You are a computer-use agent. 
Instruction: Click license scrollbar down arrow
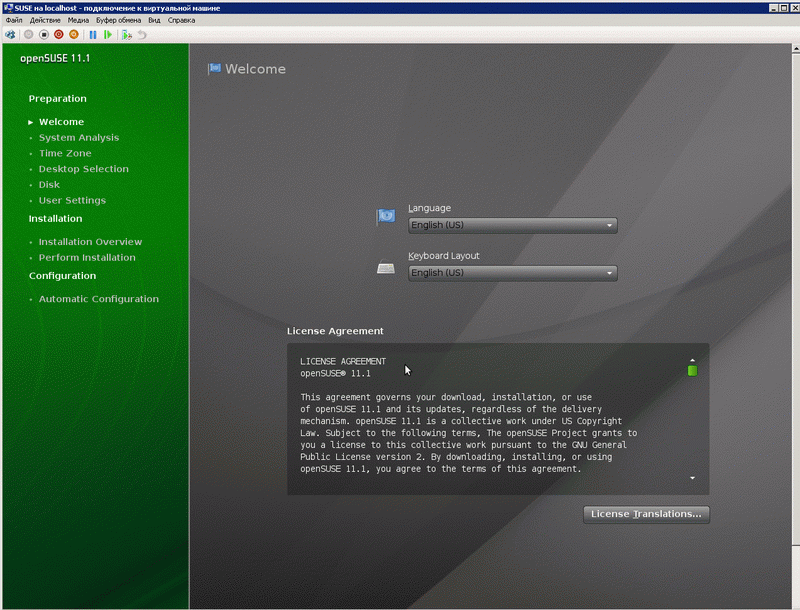tap(692, 478)
